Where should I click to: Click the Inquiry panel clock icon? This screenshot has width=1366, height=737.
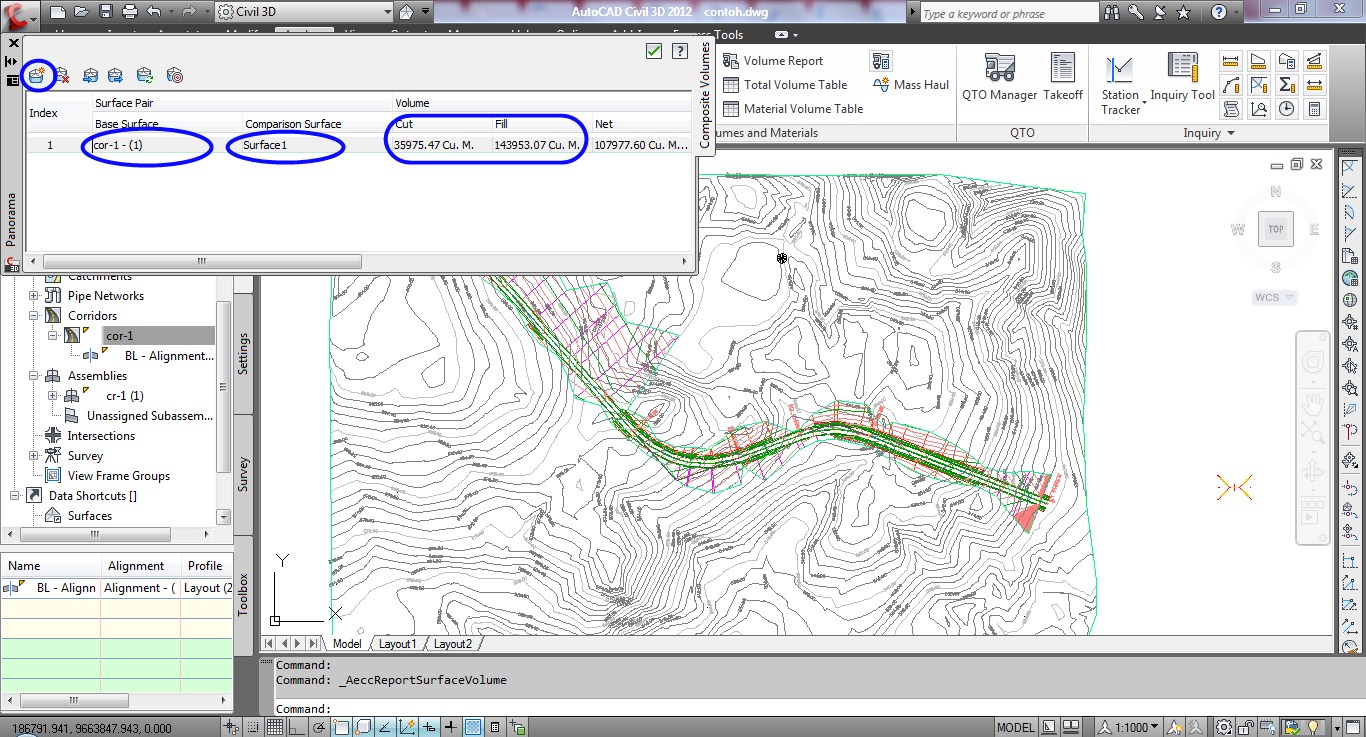click(x=1287, y=109)
